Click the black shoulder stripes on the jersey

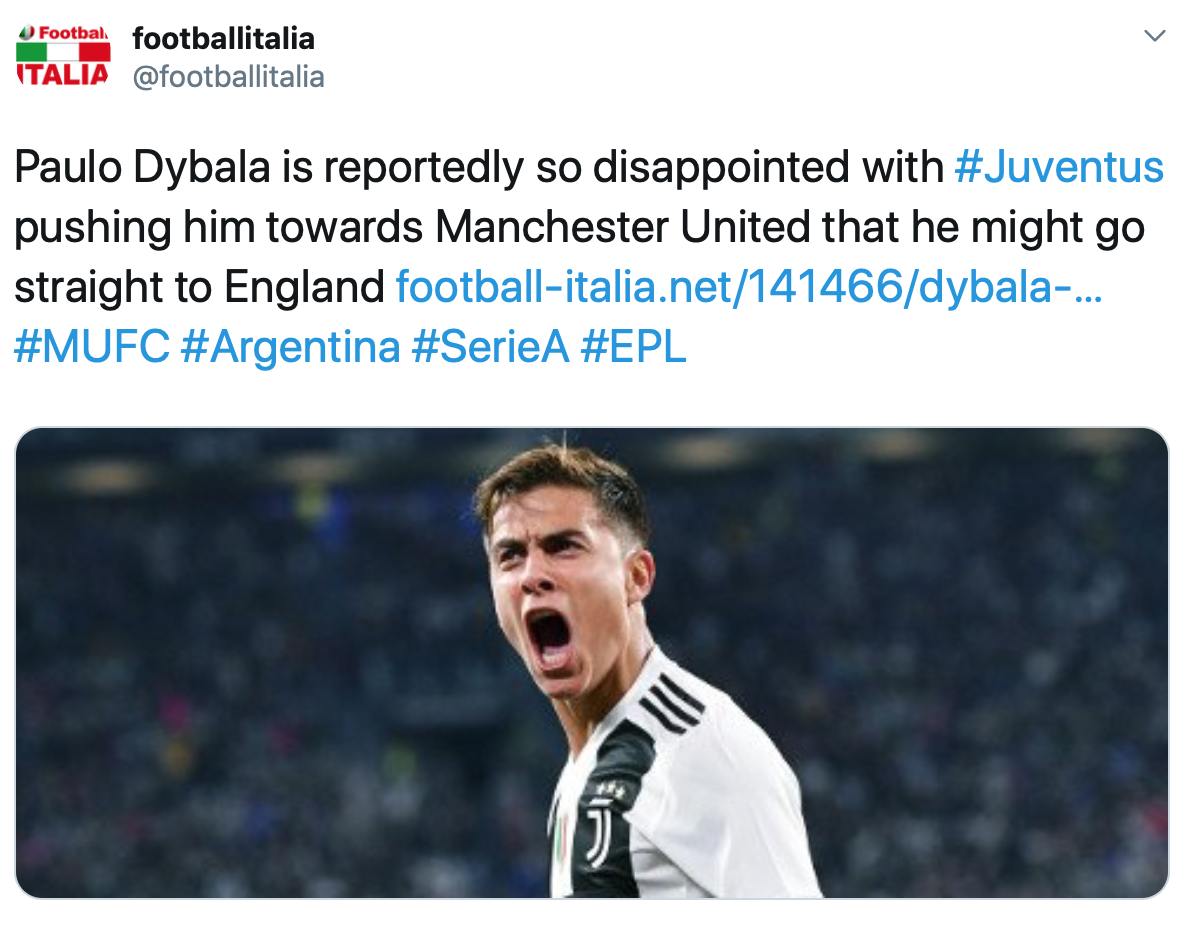(672, 705)
